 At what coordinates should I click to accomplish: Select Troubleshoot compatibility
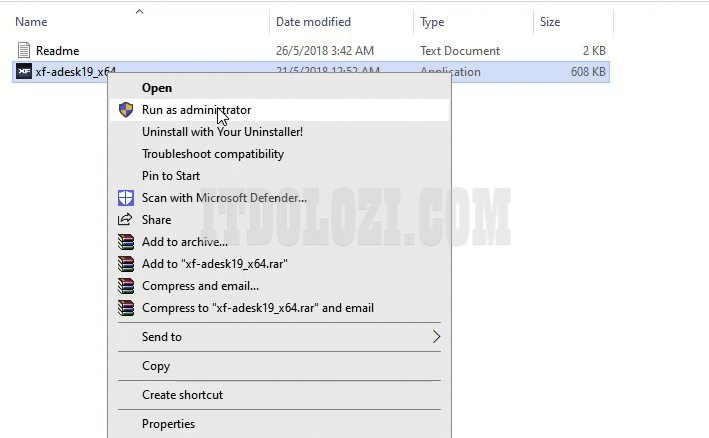click(x=213, y=154)
